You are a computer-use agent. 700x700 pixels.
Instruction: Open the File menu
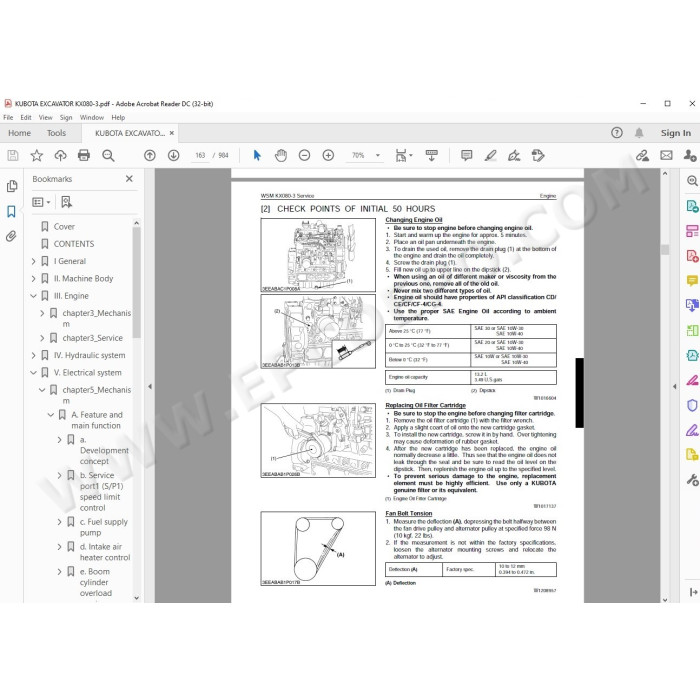coord(8,117)
